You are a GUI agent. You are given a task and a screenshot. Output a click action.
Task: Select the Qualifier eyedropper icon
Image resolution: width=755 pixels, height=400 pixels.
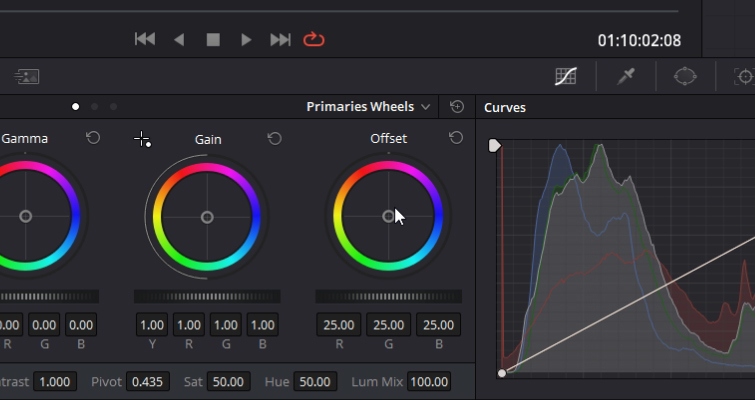tap(626, 77)
